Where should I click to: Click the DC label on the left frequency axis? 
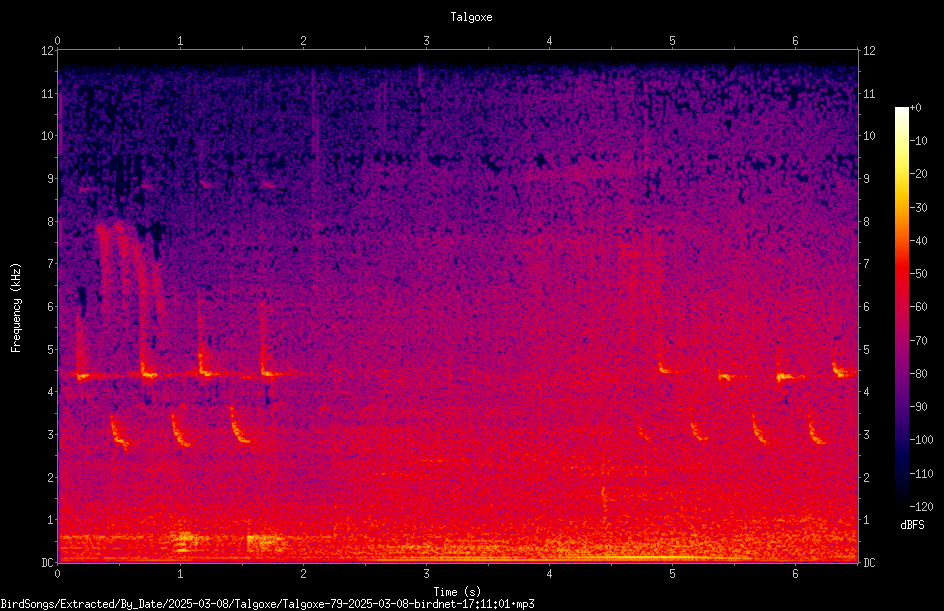(x=47, y=562)
